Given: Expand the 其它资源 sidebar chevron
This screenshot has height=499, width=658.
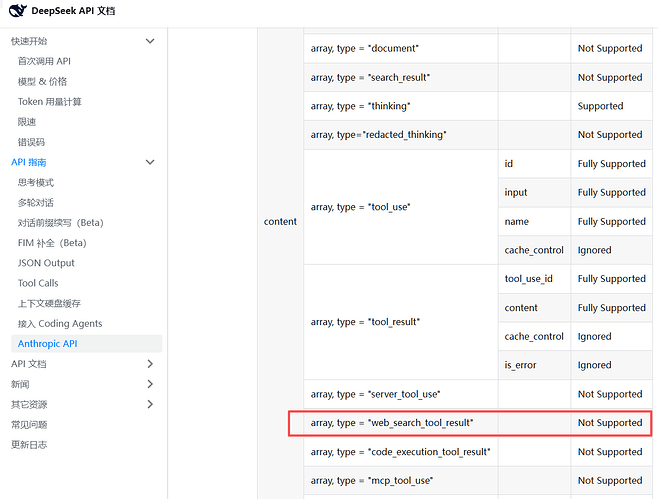Looking at the screenshot, I should click(150, 404).
